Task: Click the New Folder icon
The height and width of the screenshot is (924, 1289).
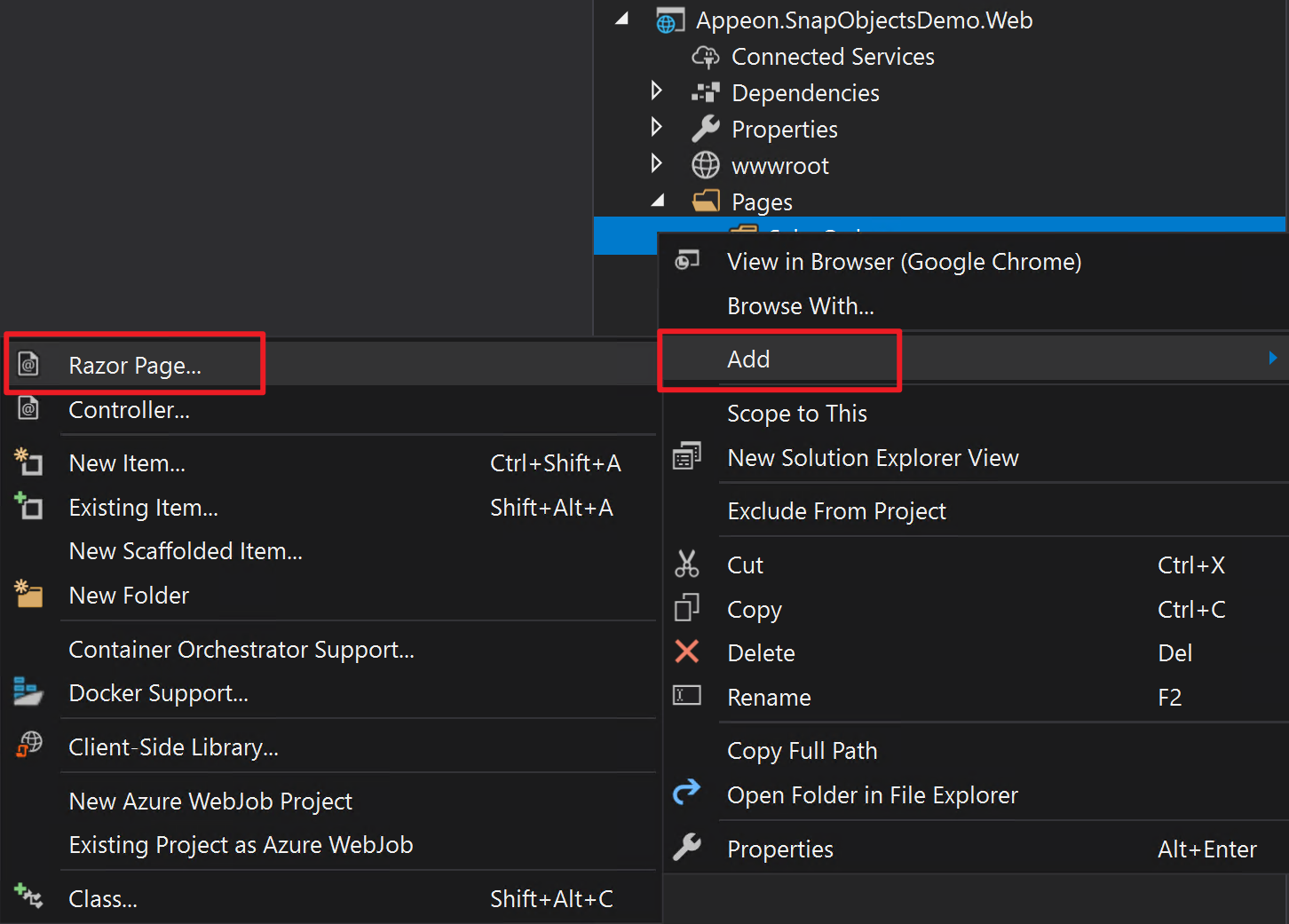Action: pyautogui.click(x=28, y=594)
